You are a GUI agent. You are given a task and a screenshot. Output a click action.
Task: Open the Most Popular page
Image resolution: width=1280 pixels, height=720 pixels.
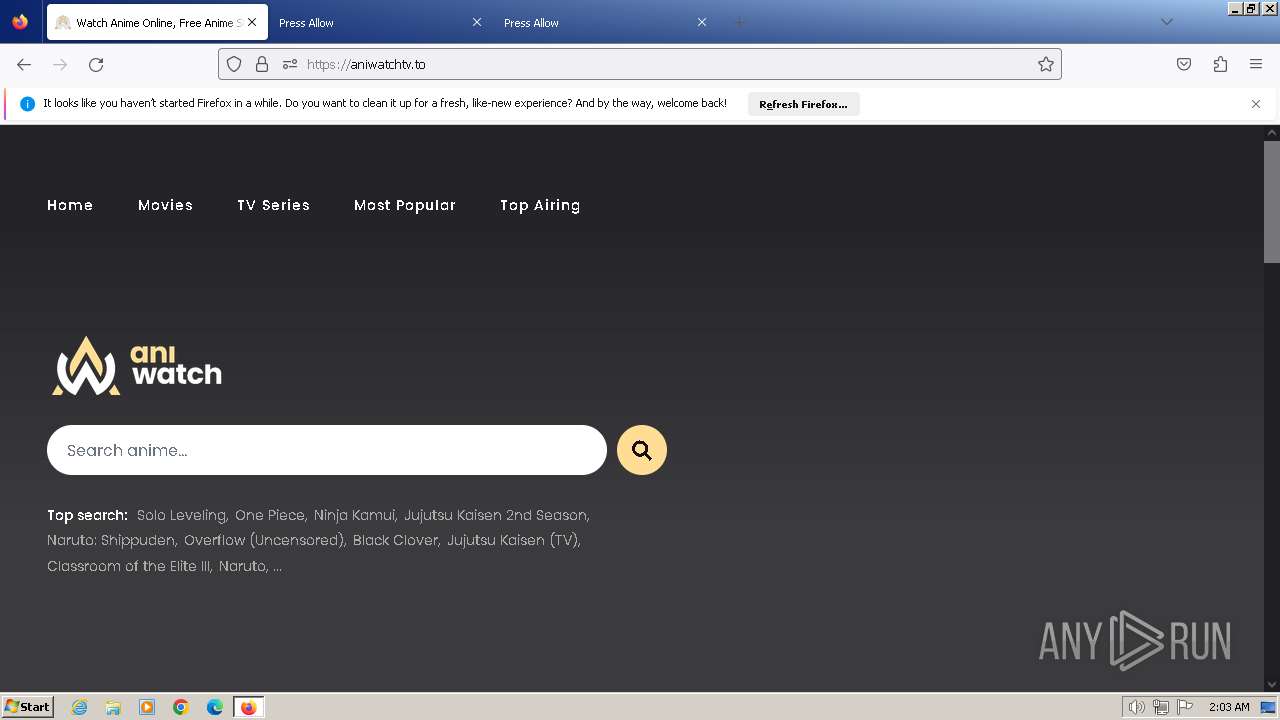405,205
